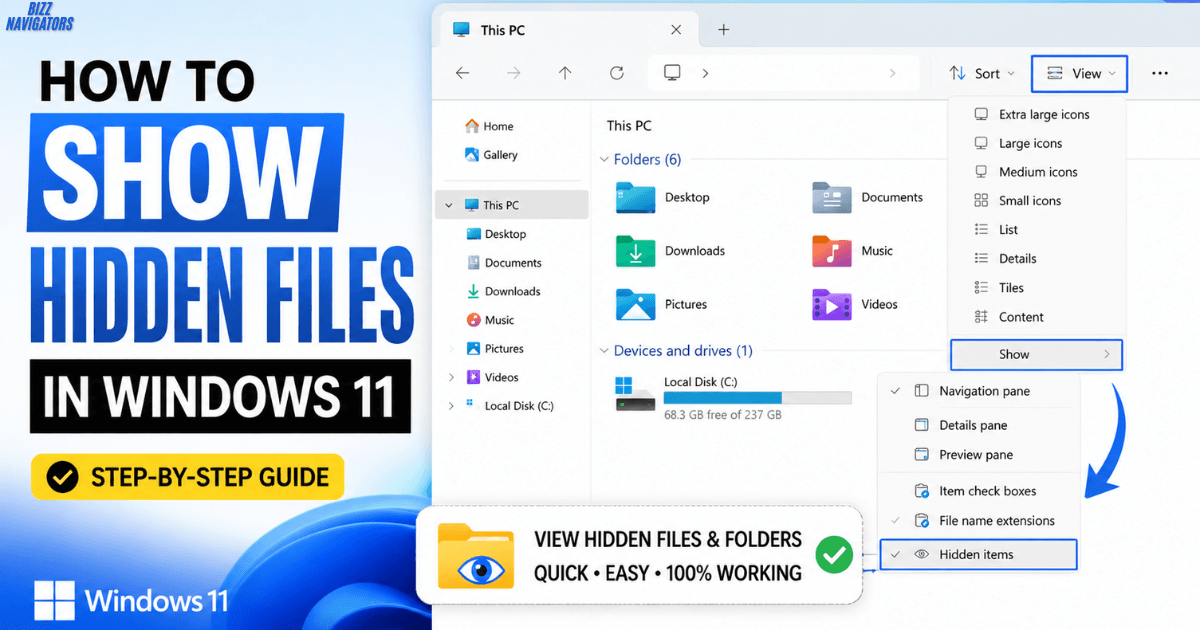Expand address bar path chevron

tap(705, 73)
